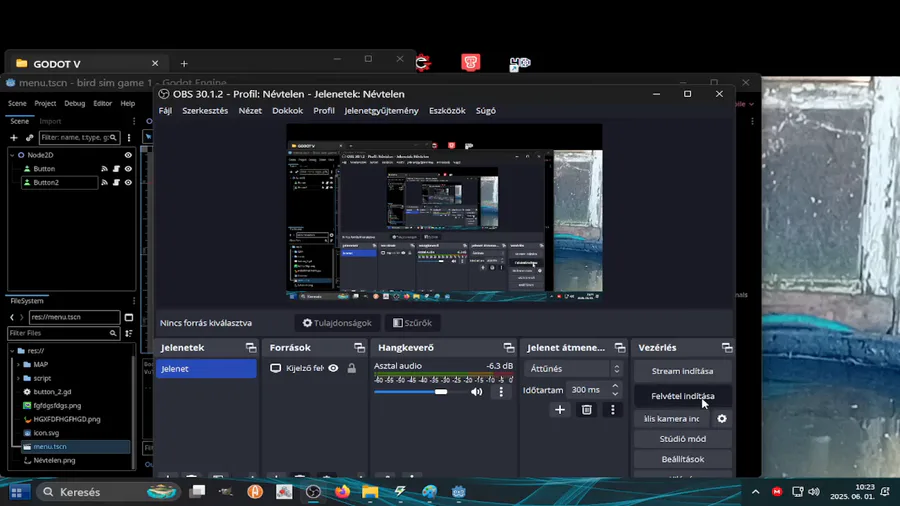Screen dimensions: 900x506
Task: Open transition properties three-dot menu
Action: point(612,410)
